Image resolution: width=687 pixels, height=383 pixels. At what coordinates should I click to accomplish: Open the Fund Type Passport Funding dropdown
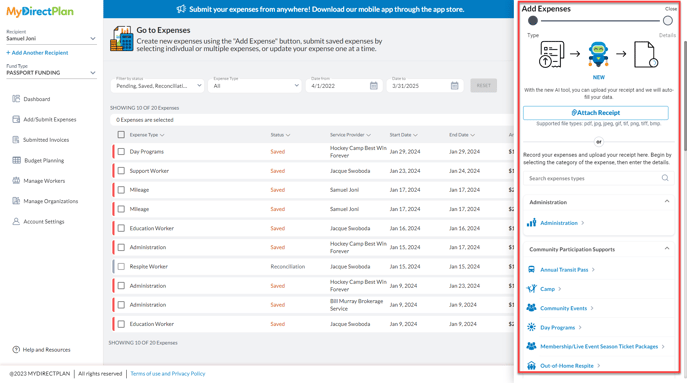[51, 73]
